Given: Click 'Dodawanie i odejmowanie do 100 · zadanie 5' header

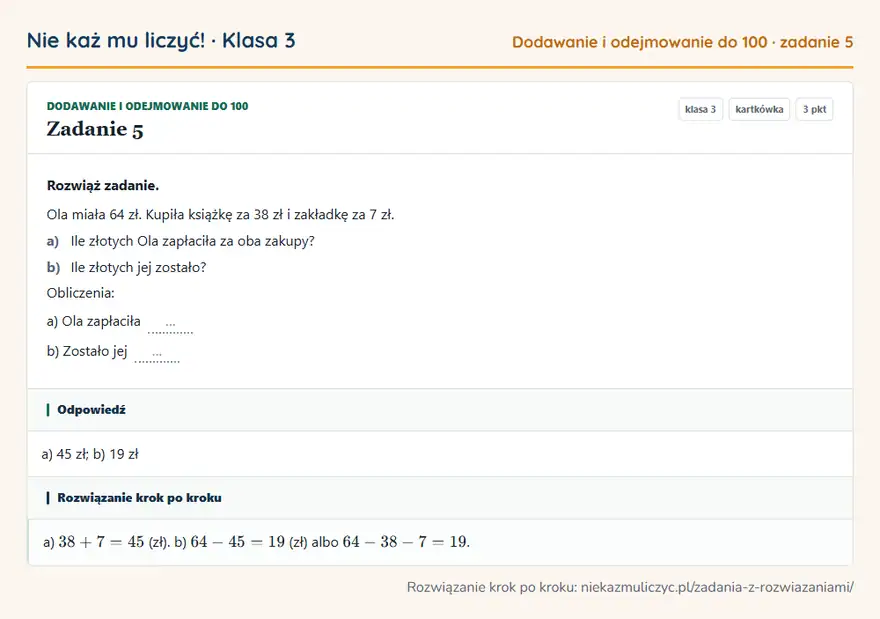Looking at the screenshot, I should coord(682,42).
